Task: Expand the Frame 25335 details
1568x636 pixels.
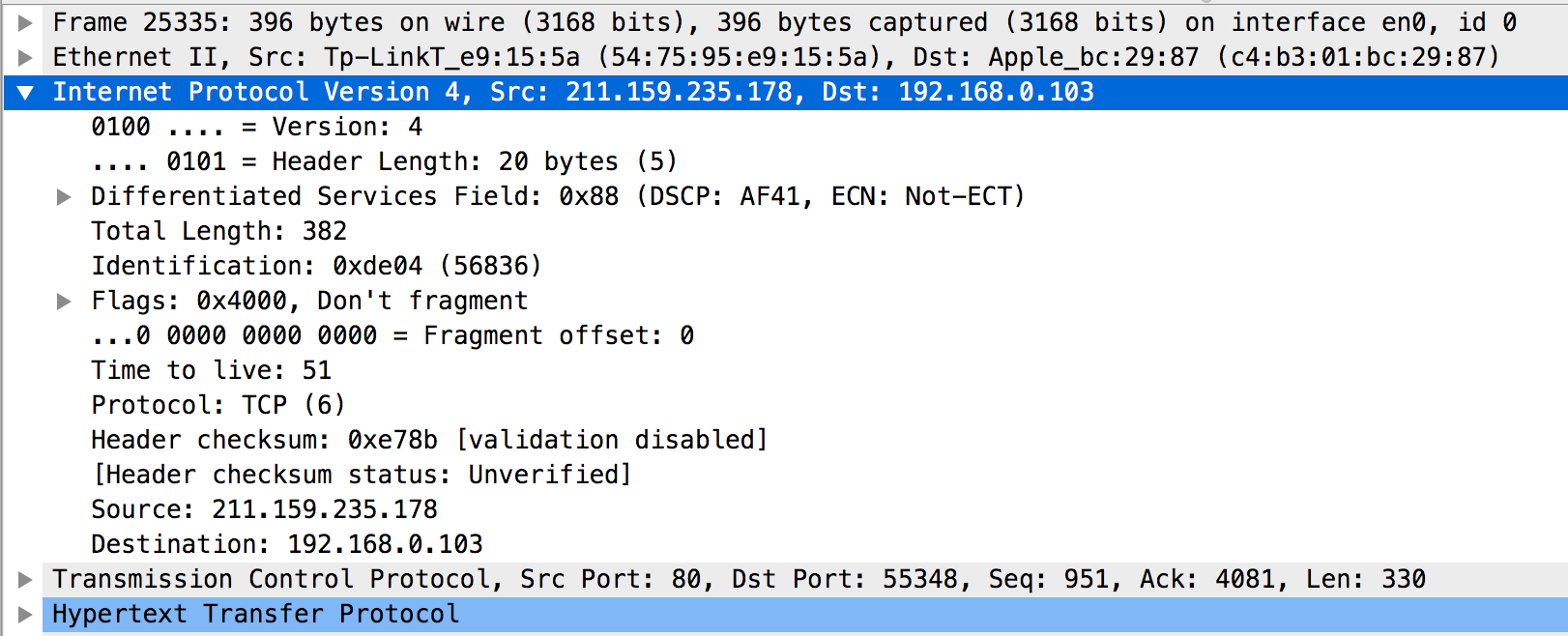Action: coord(25,22)
